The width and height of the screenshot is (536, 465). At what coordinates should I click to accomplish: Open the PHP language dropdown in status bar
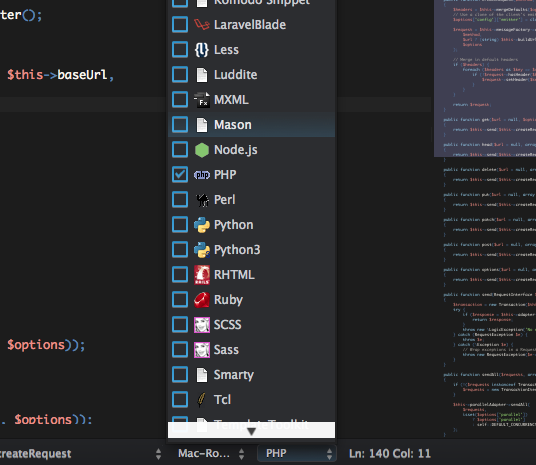(x=297, y=453)
